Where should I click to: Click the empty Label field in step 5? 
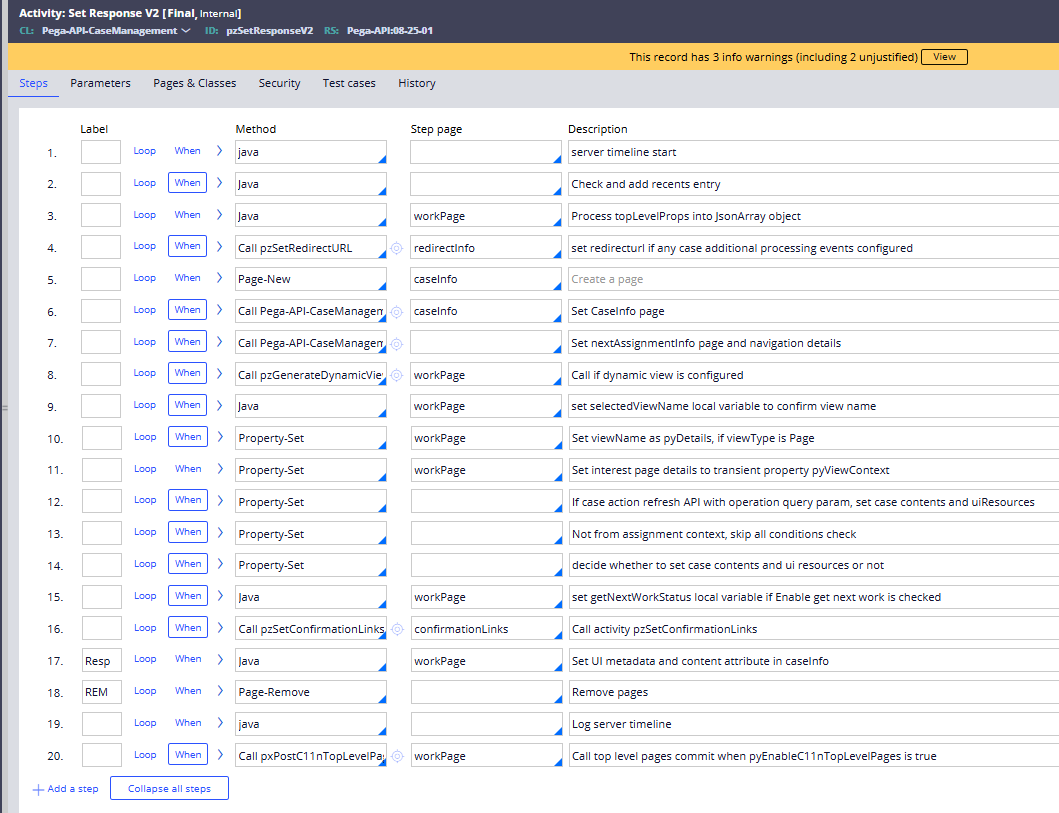(101, 279)
